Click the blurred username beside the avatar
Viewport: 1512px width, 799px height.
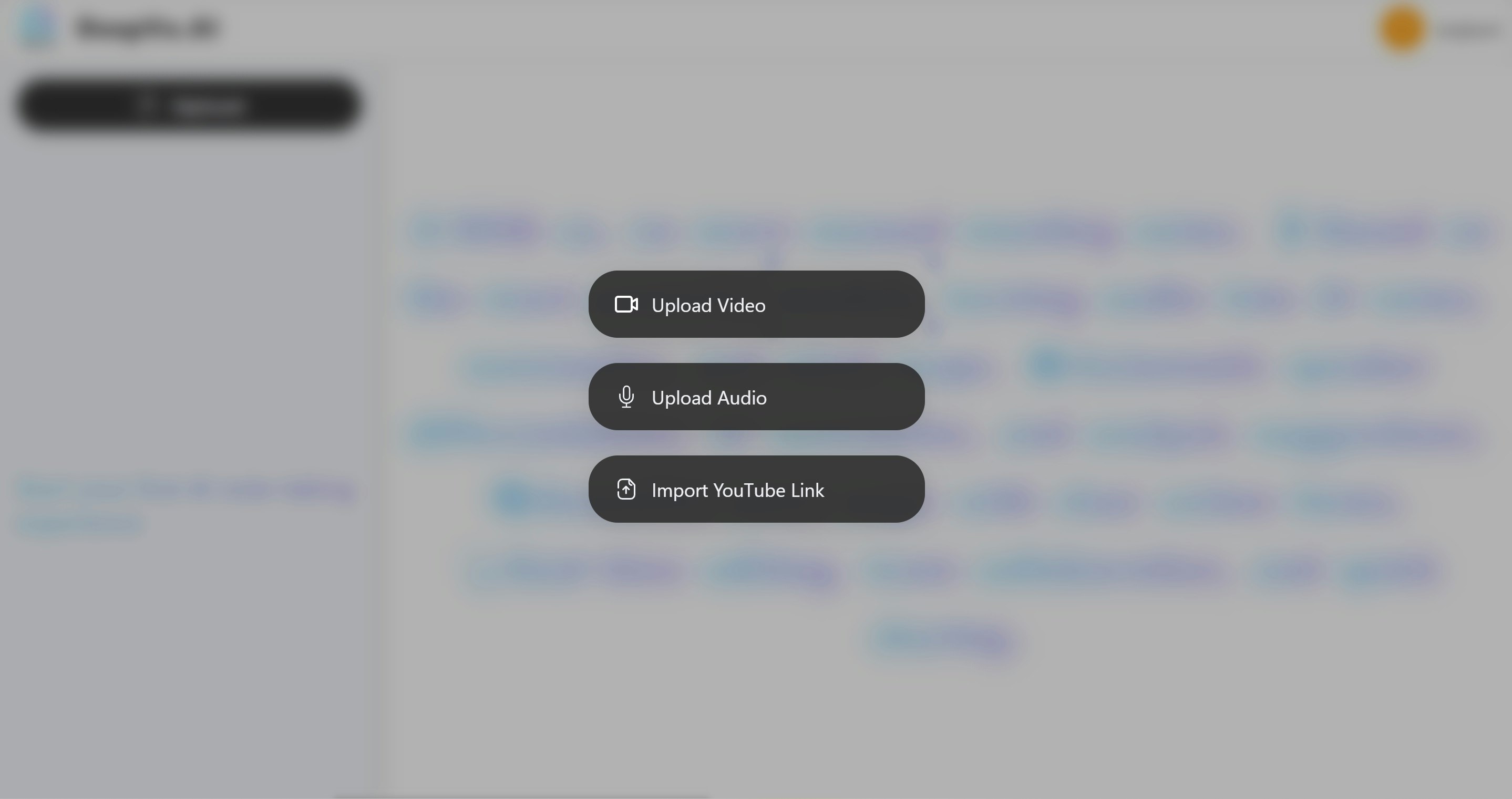coord(1468,29)
